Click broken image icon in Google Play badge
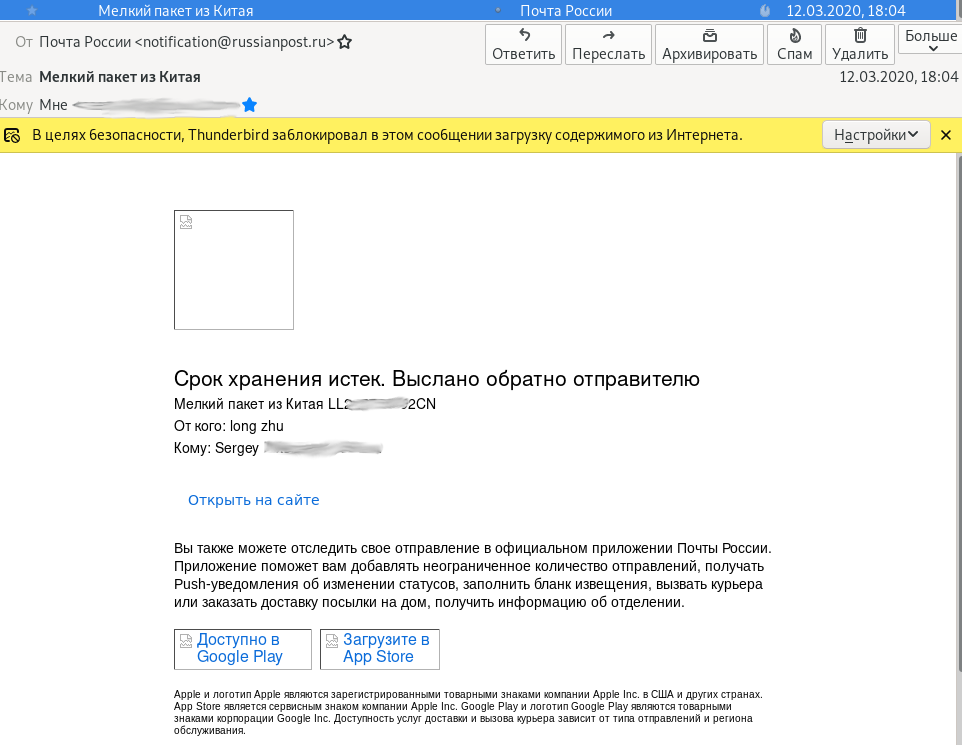 [186, 641]
